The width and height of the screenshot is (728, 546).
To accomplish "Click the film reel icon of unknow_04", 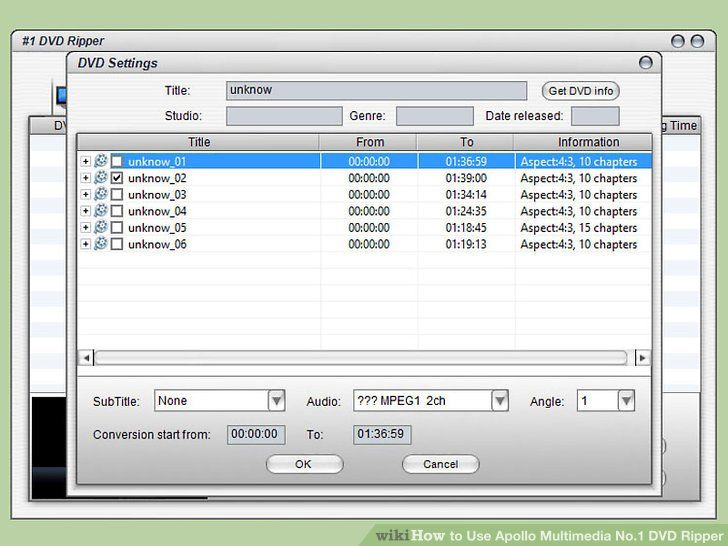I will (x=101, y=211).
